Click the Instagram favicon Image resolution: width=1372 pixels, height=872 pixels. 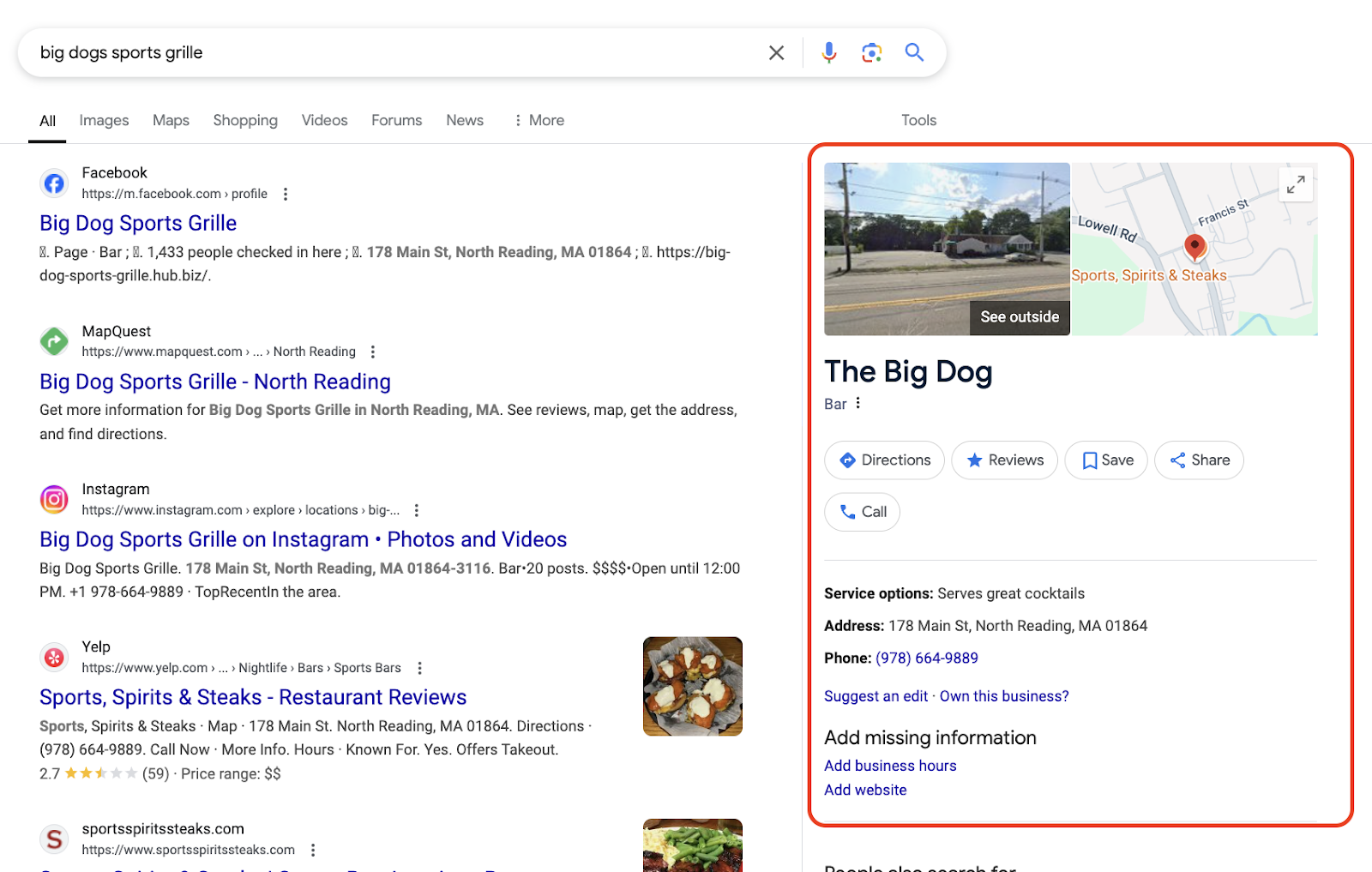click(54, 499)
